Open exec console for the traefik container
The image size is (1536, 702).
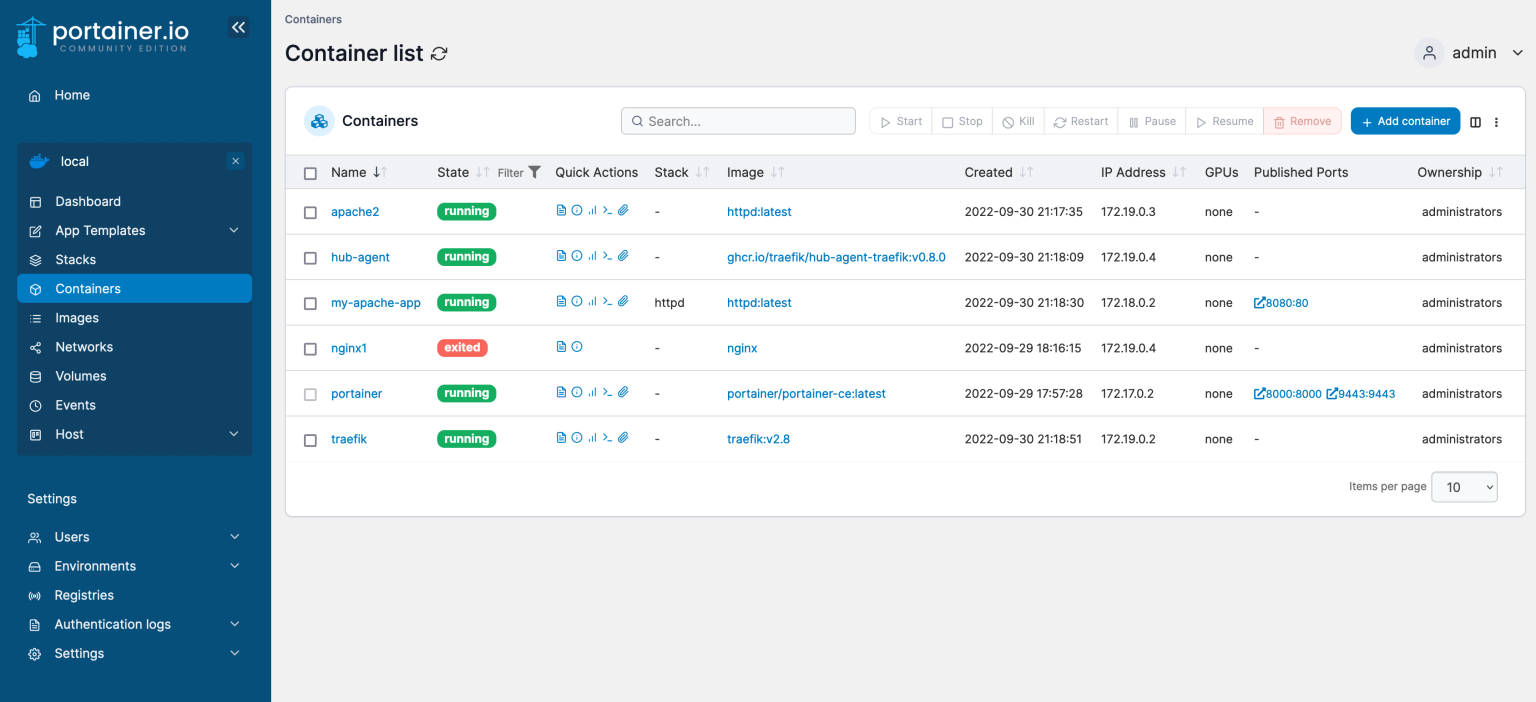click(608, 437)
